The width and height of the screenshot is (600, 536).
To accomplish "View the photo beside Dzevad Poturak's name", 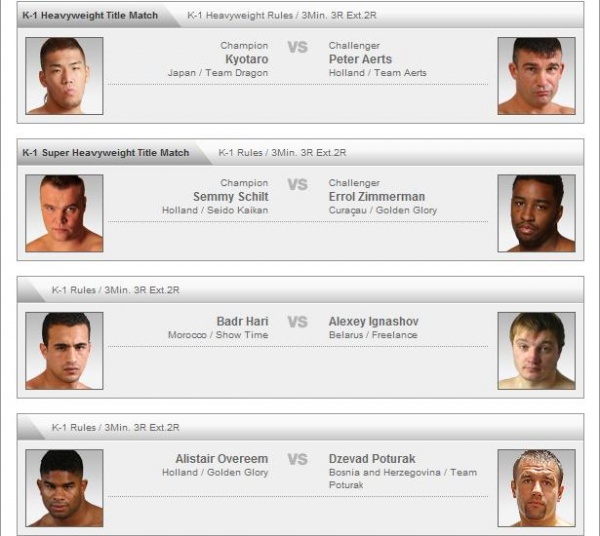I will click(x=536, y=487).
